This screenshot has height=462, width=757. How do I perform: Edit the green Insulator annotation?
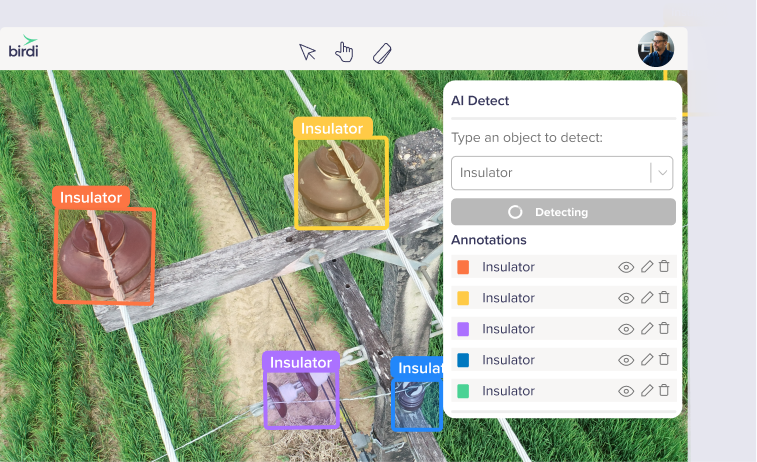click(647, 390)
